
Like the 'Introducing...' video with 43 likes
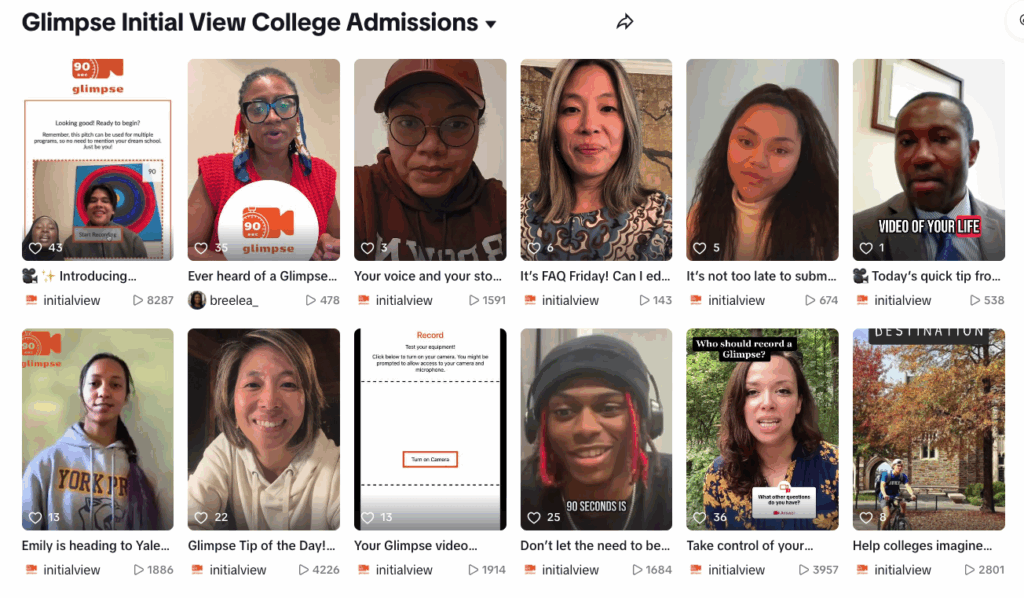(36, 248)
